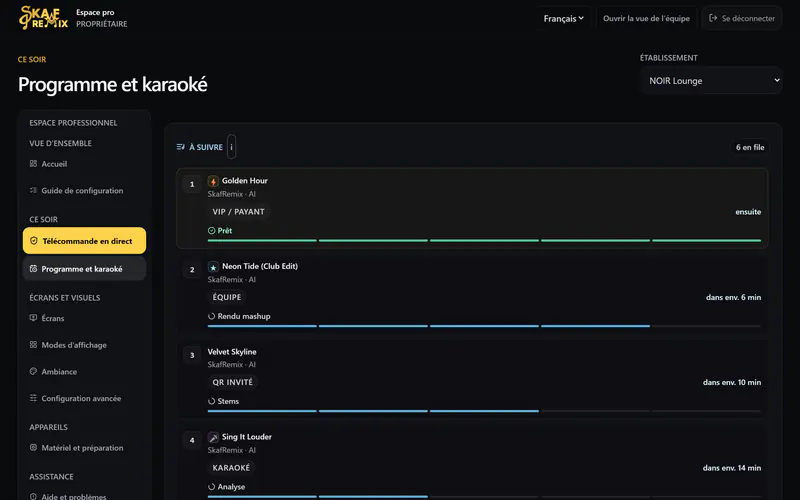Open Ambiance in the sidebar

pos(84,371)
